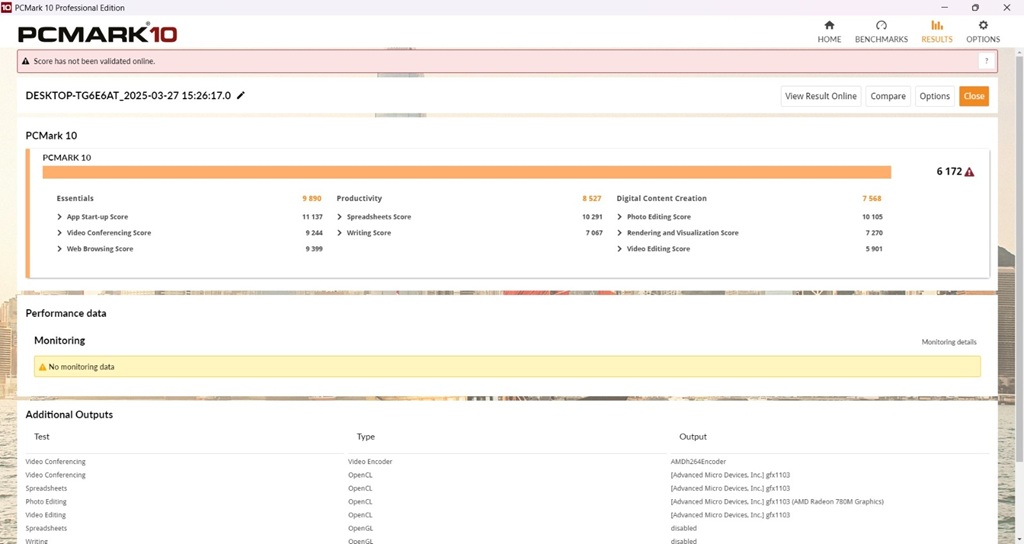Click the pencil icon to rename result

tap(240, 95)
